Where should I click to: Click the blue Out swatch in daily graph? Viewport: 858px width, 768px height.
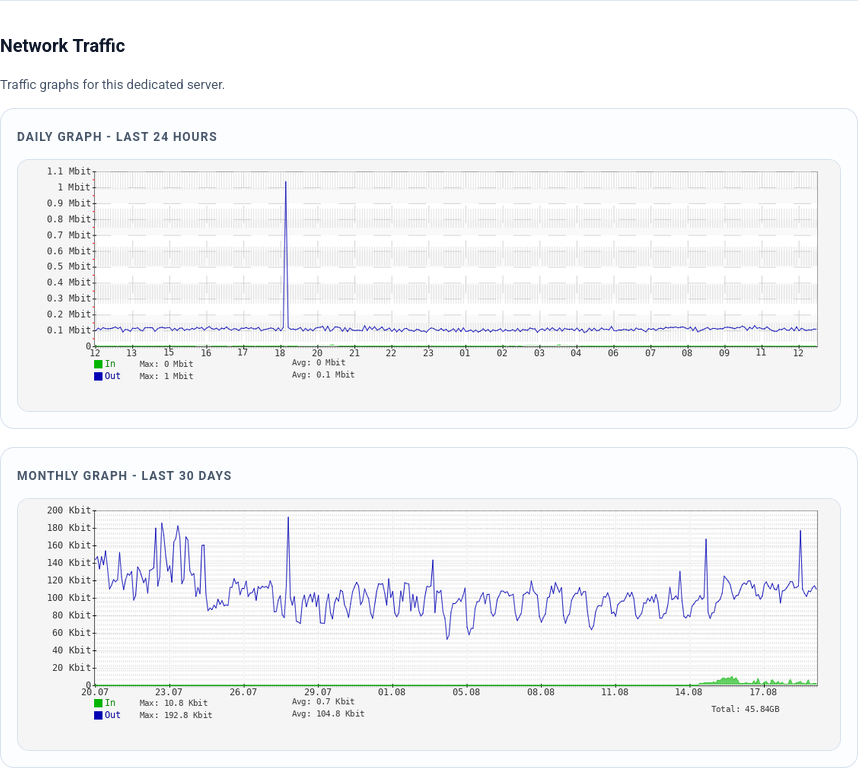[98, 376]
